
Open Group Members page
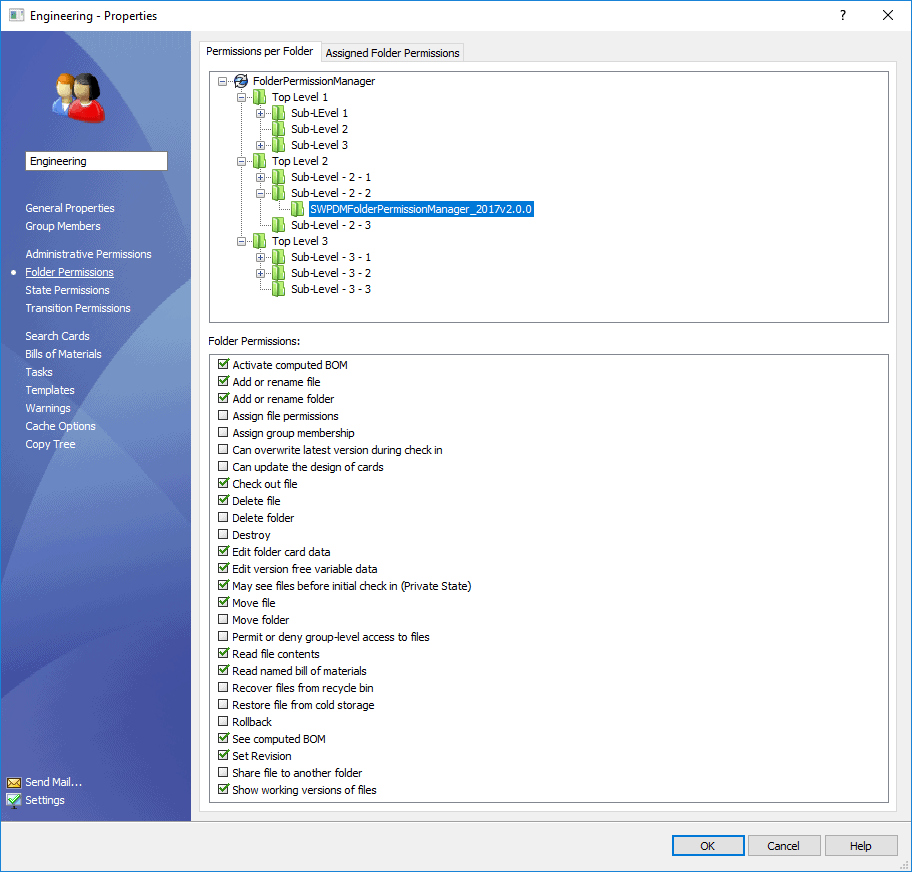(63, 226)
